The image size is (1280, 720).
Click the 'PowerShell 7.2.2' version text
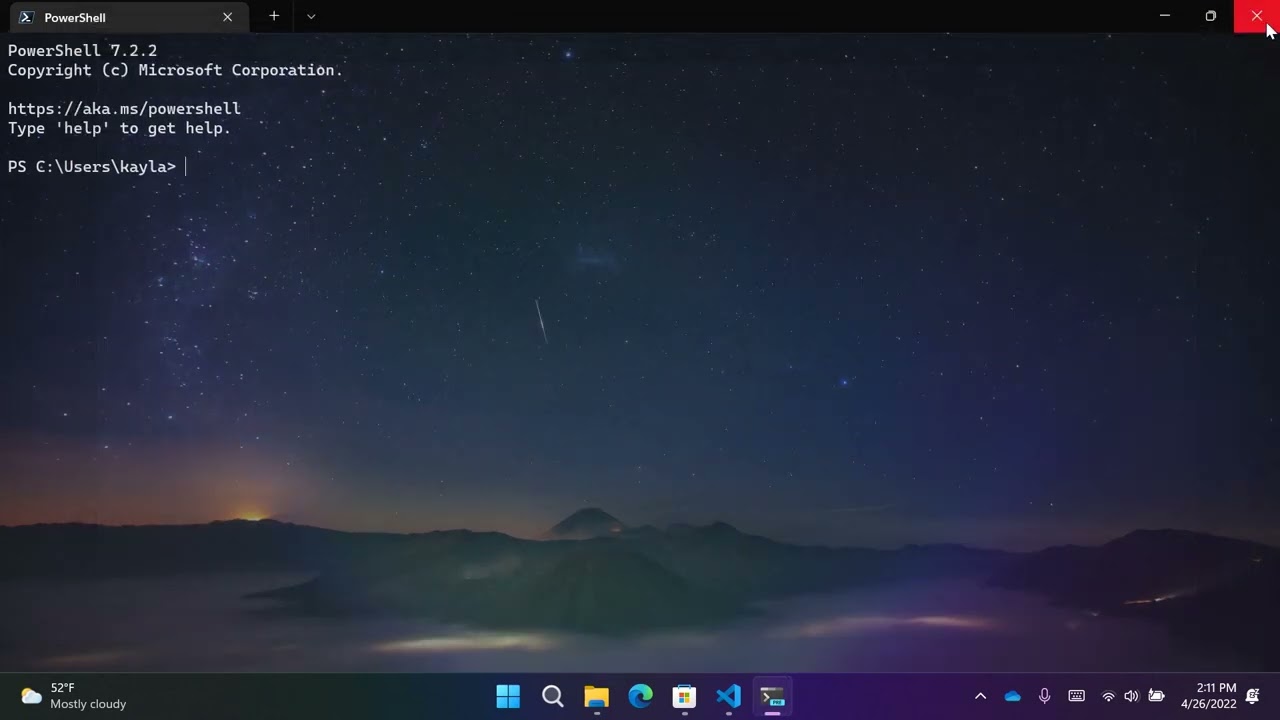[82, 50]
